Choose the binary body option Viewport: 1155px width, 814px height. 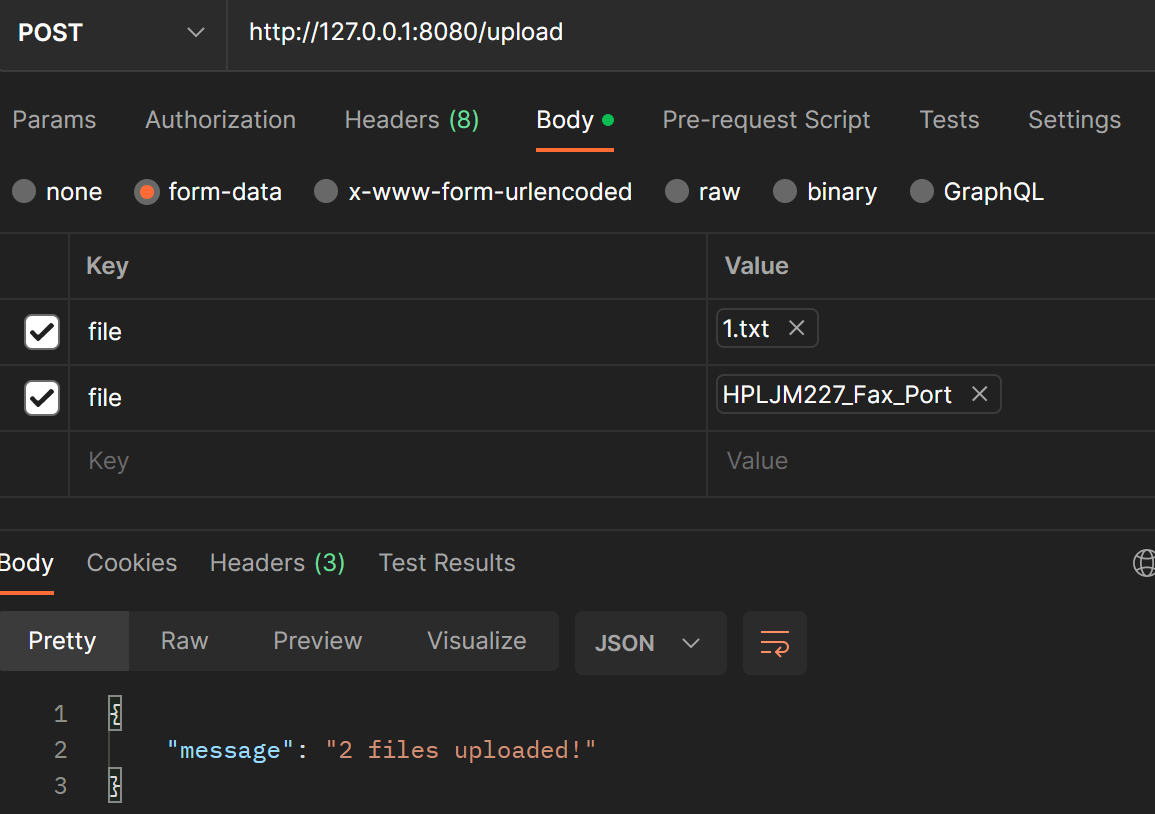click(785, 192)
